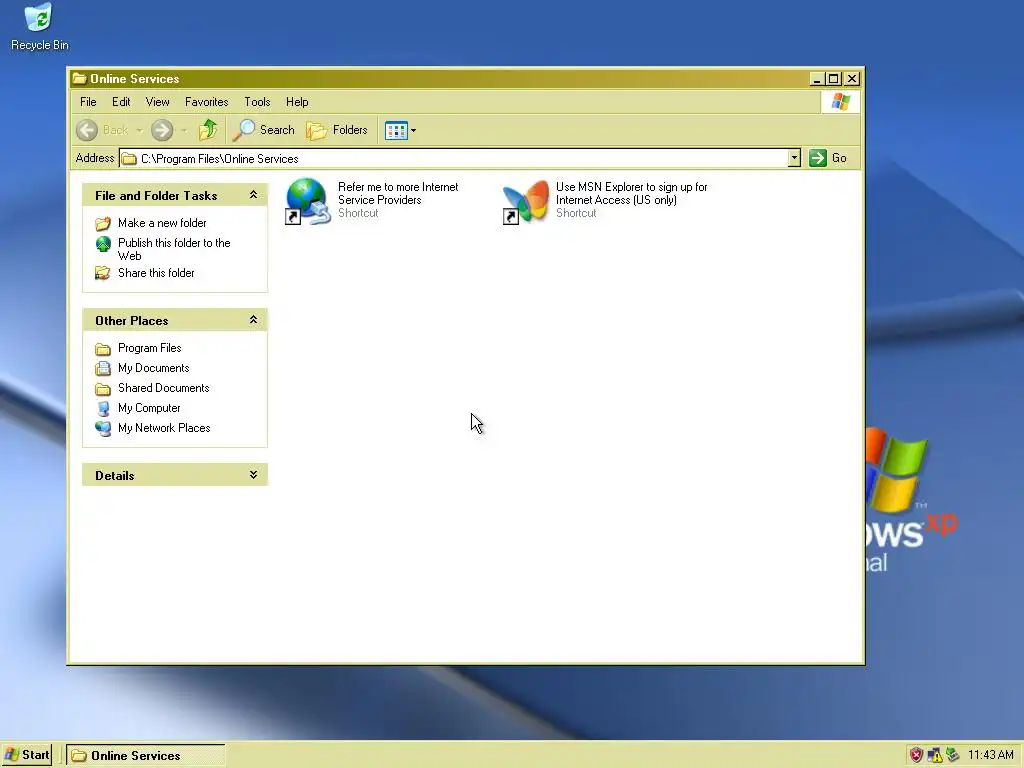Click the My Documents icon
Screen dimensions: 1024x768
103,369
